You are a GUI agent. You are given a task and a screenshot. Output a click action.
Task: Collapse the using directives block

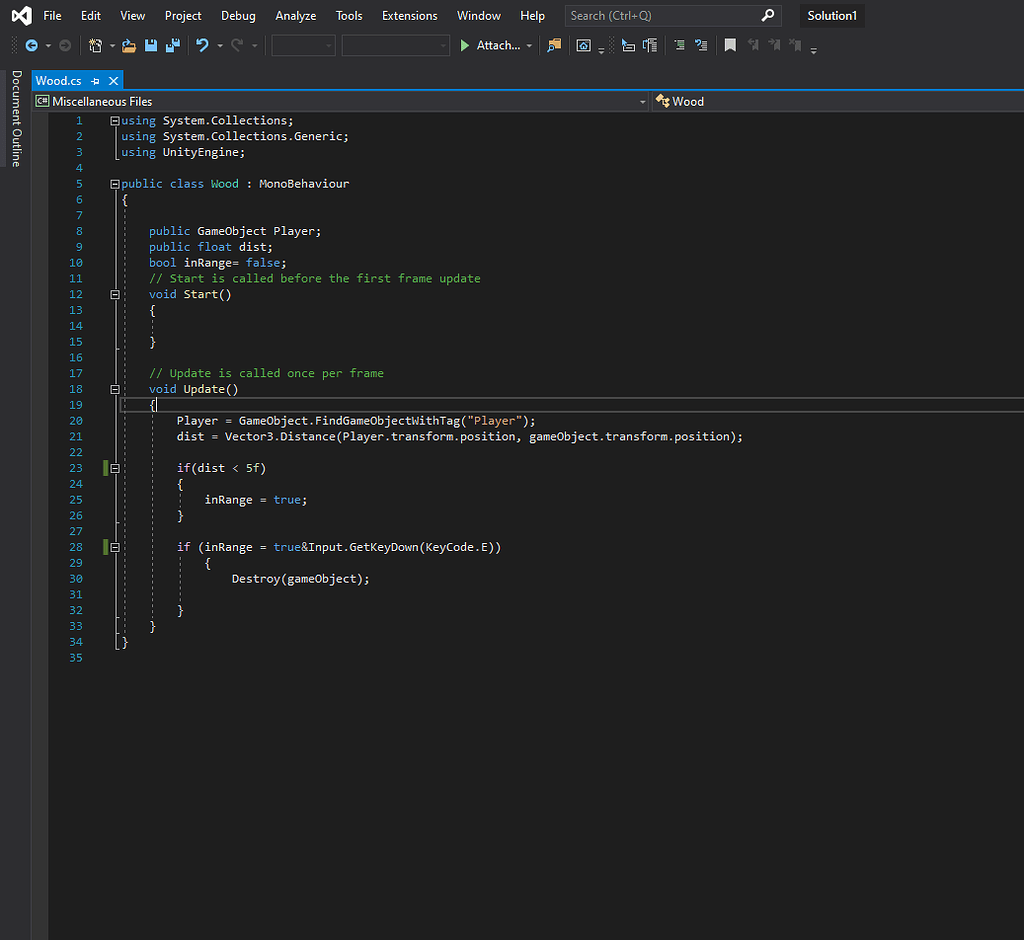coord(115,121)
